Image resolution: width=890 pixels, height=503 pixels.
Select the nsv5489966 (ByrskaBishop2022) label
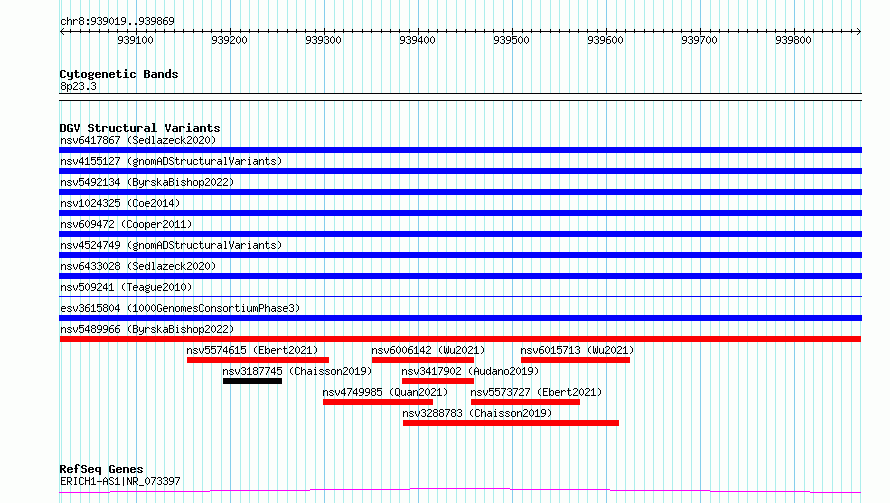click(x=147, y=329)
